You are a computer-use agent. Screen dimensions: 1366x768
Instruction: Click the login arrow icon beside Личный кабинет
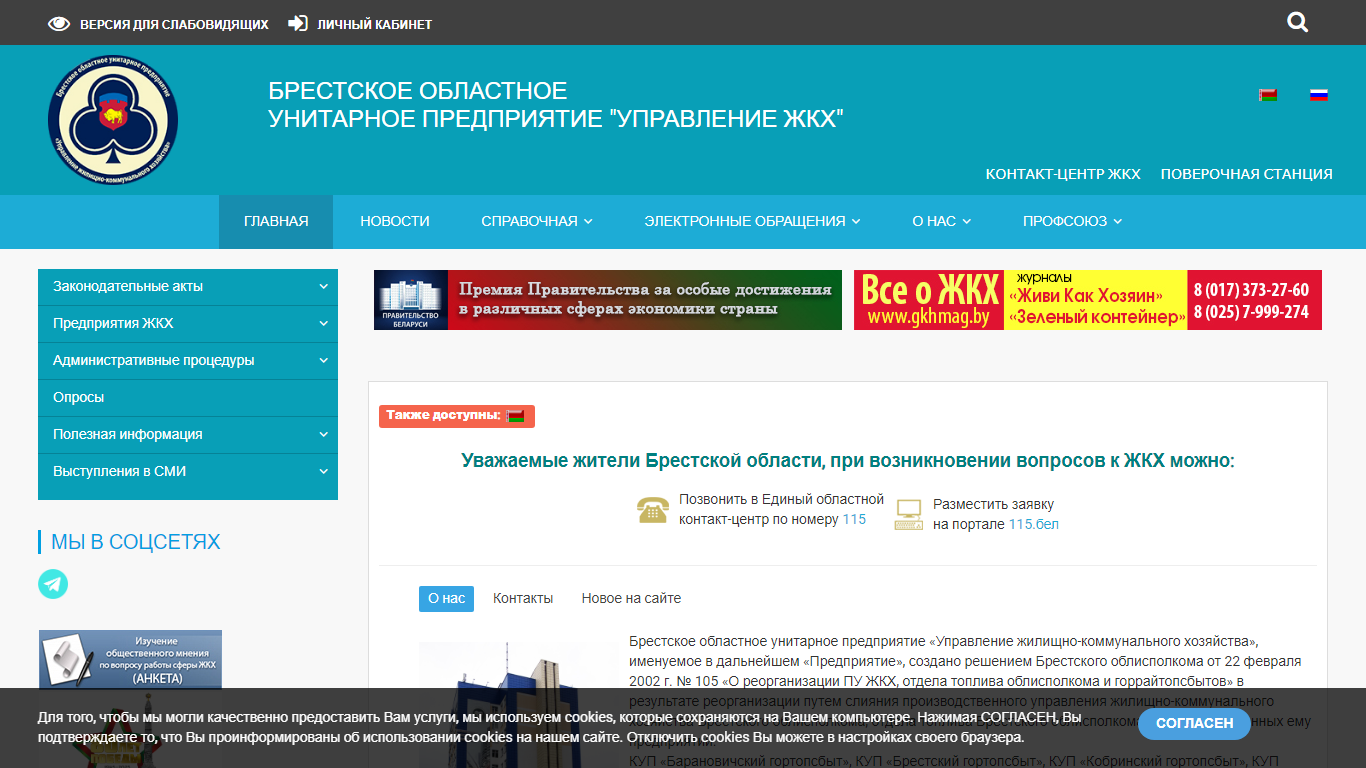click(297, 23)
